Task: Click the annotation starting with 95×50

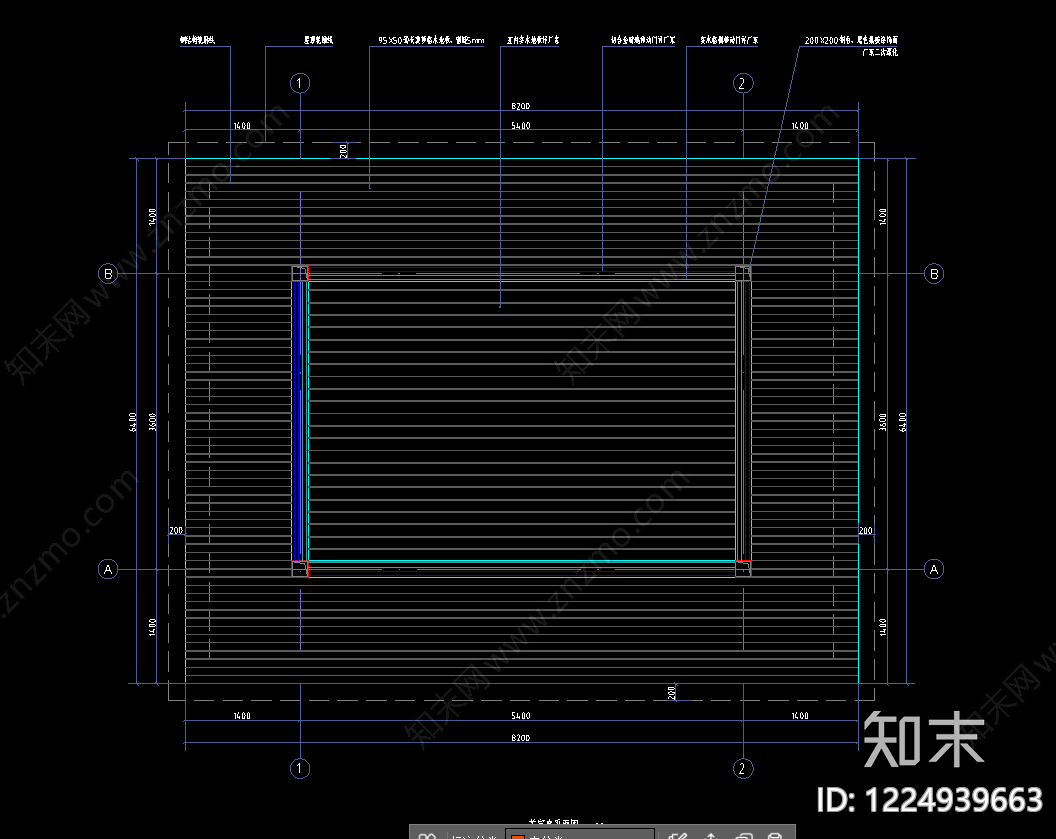Action: pos(431,40)
